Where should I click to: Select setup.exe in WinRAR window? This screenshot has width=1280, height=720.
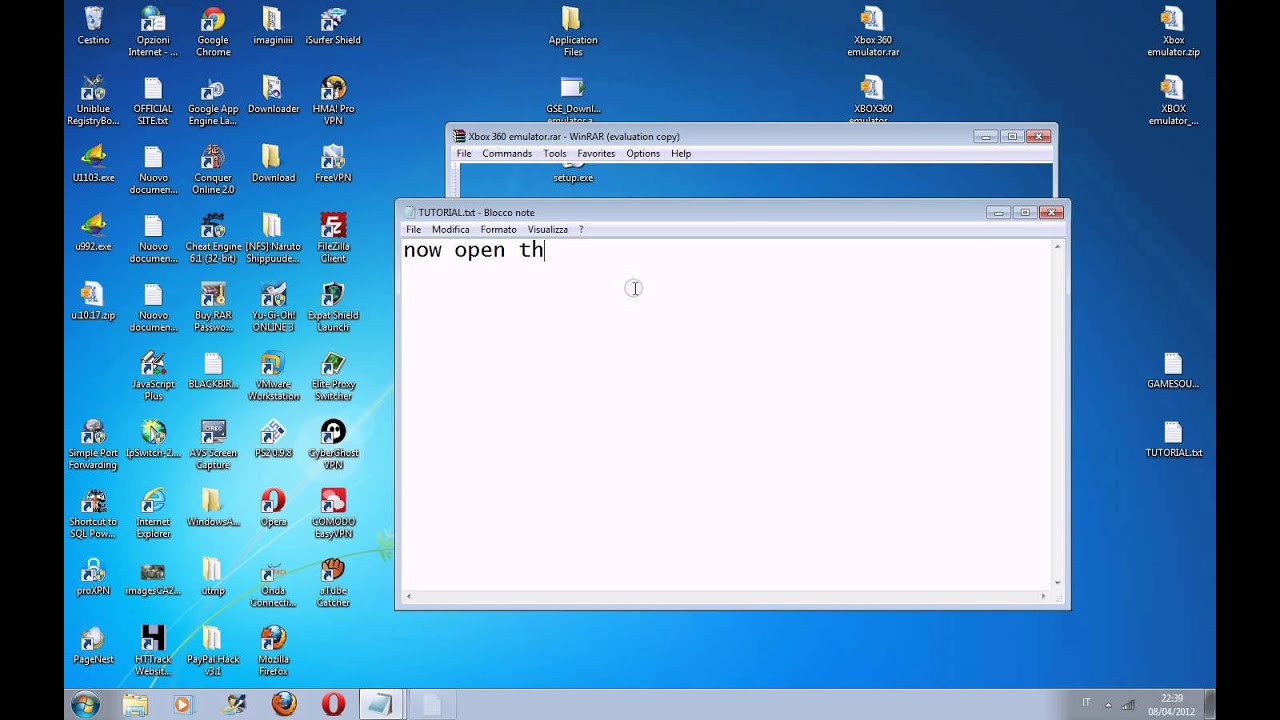coord(573,174)
